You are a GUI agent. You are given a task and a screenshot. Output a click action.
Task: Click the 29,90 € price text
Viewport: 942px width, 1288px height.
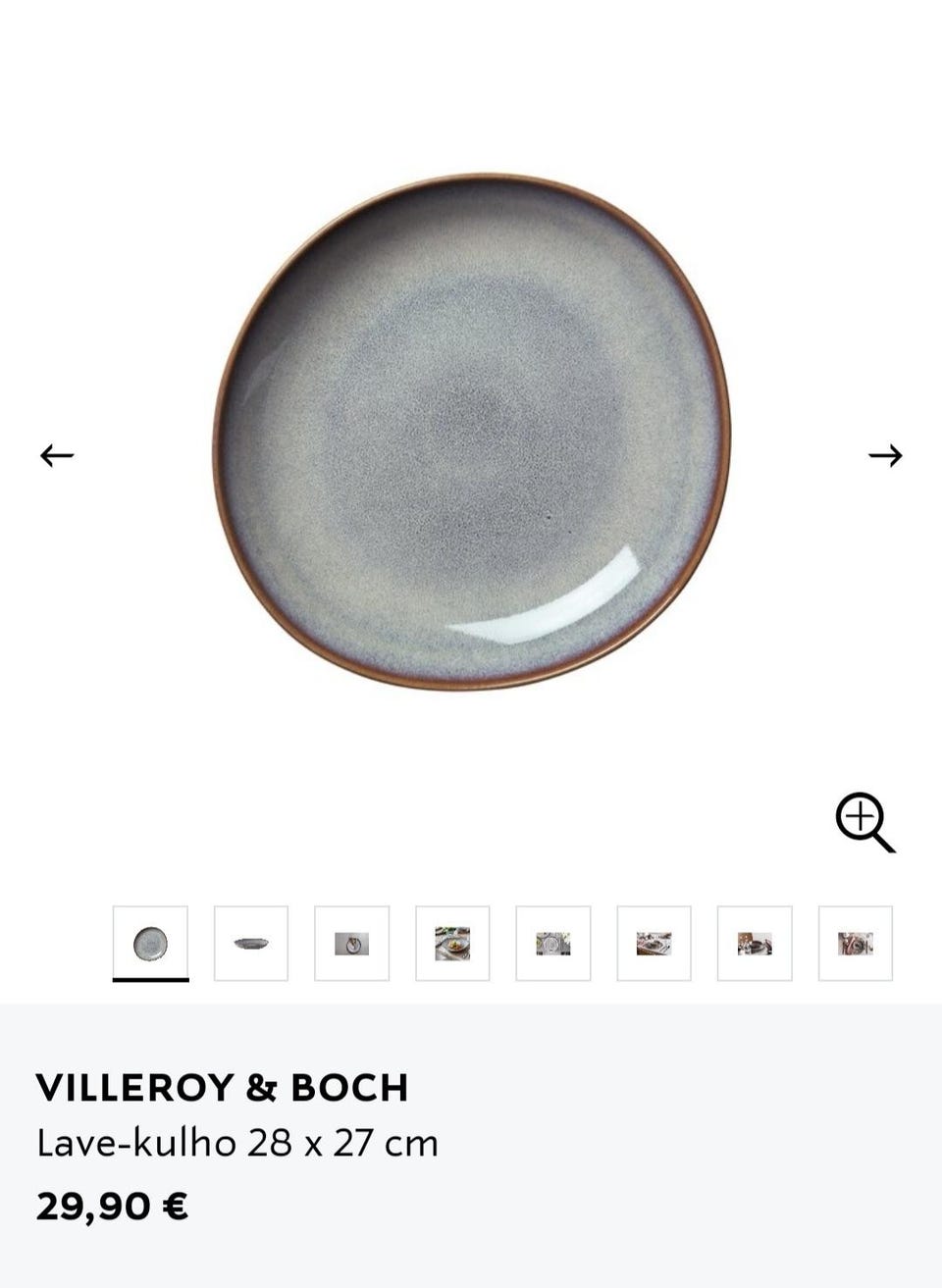coord(112,1206)
